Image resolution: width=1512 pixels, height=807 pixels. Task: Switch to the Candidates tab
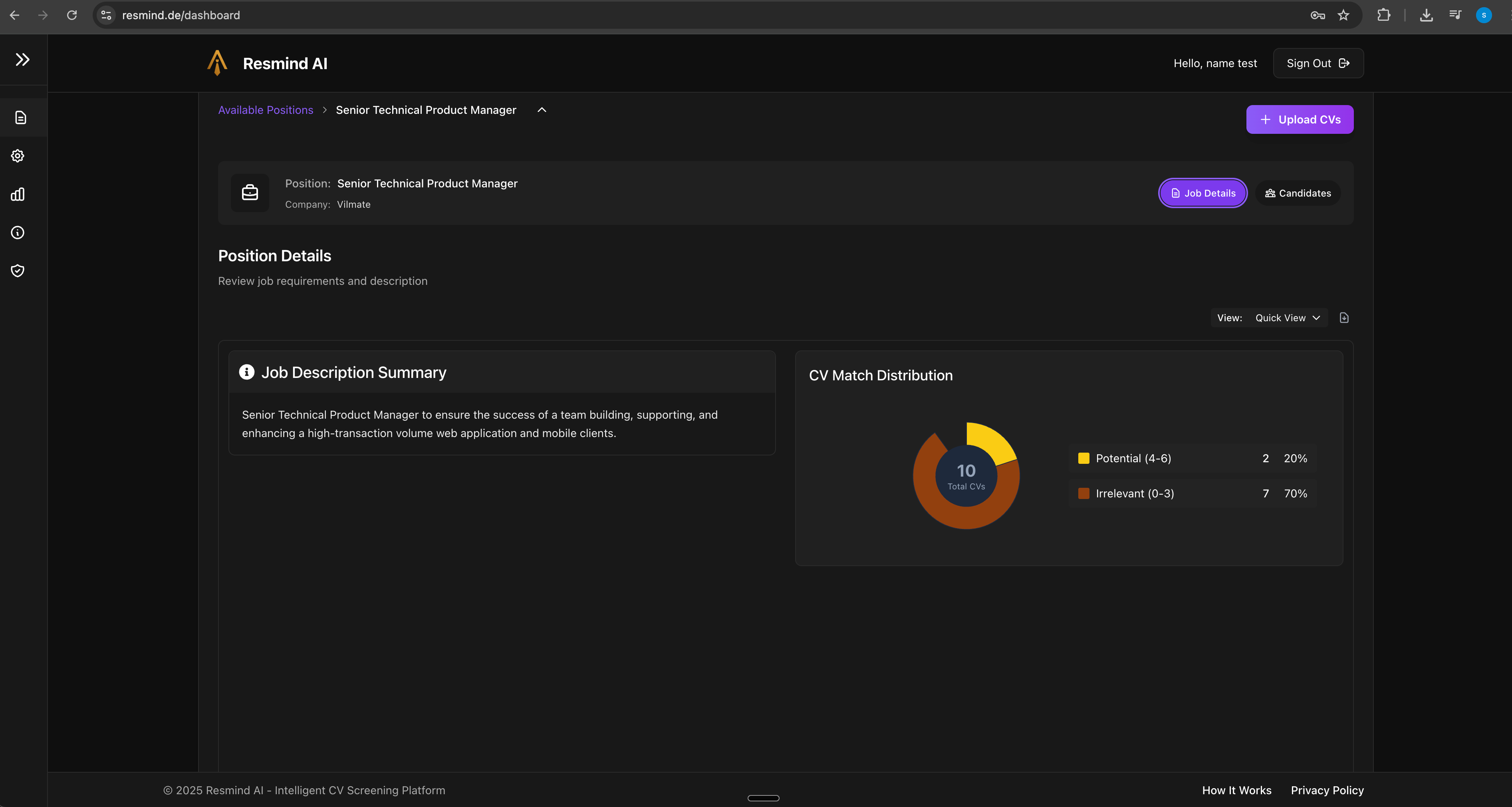pyautogui.click(x=1298, y=193)
